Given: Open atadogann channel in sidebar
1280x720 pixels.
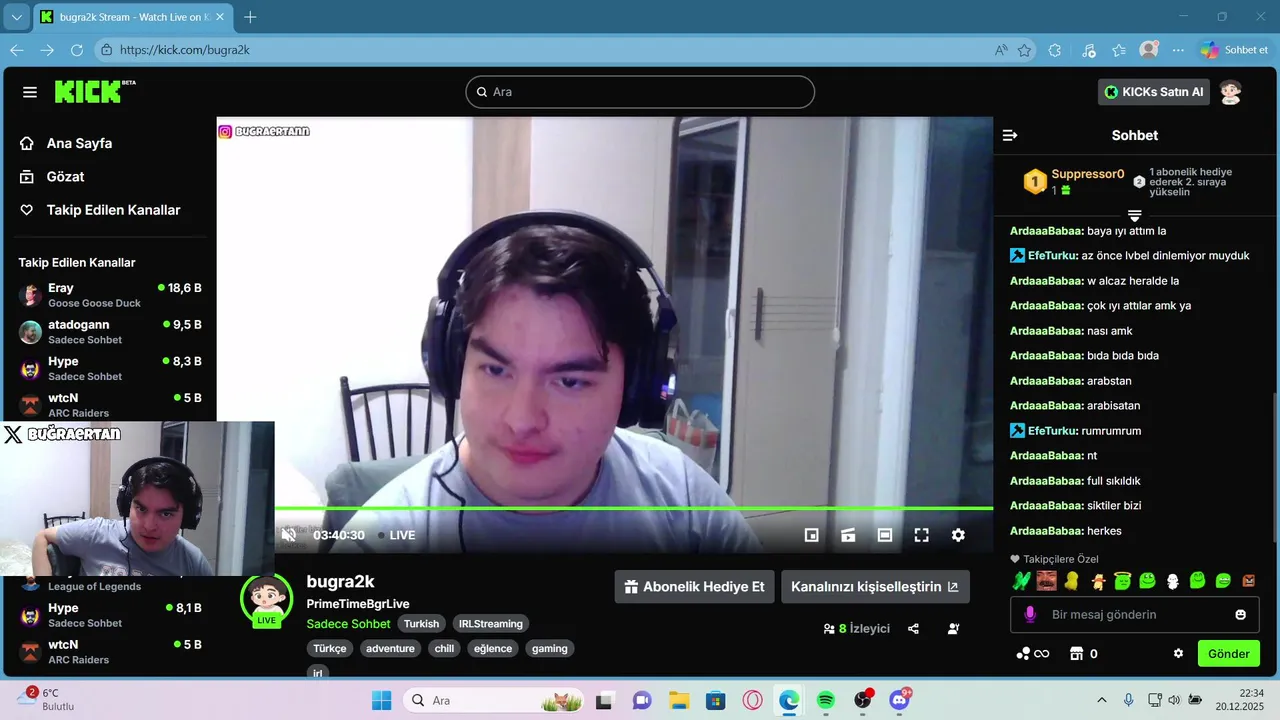Looking at the screenshot, I should pos(110,332).
